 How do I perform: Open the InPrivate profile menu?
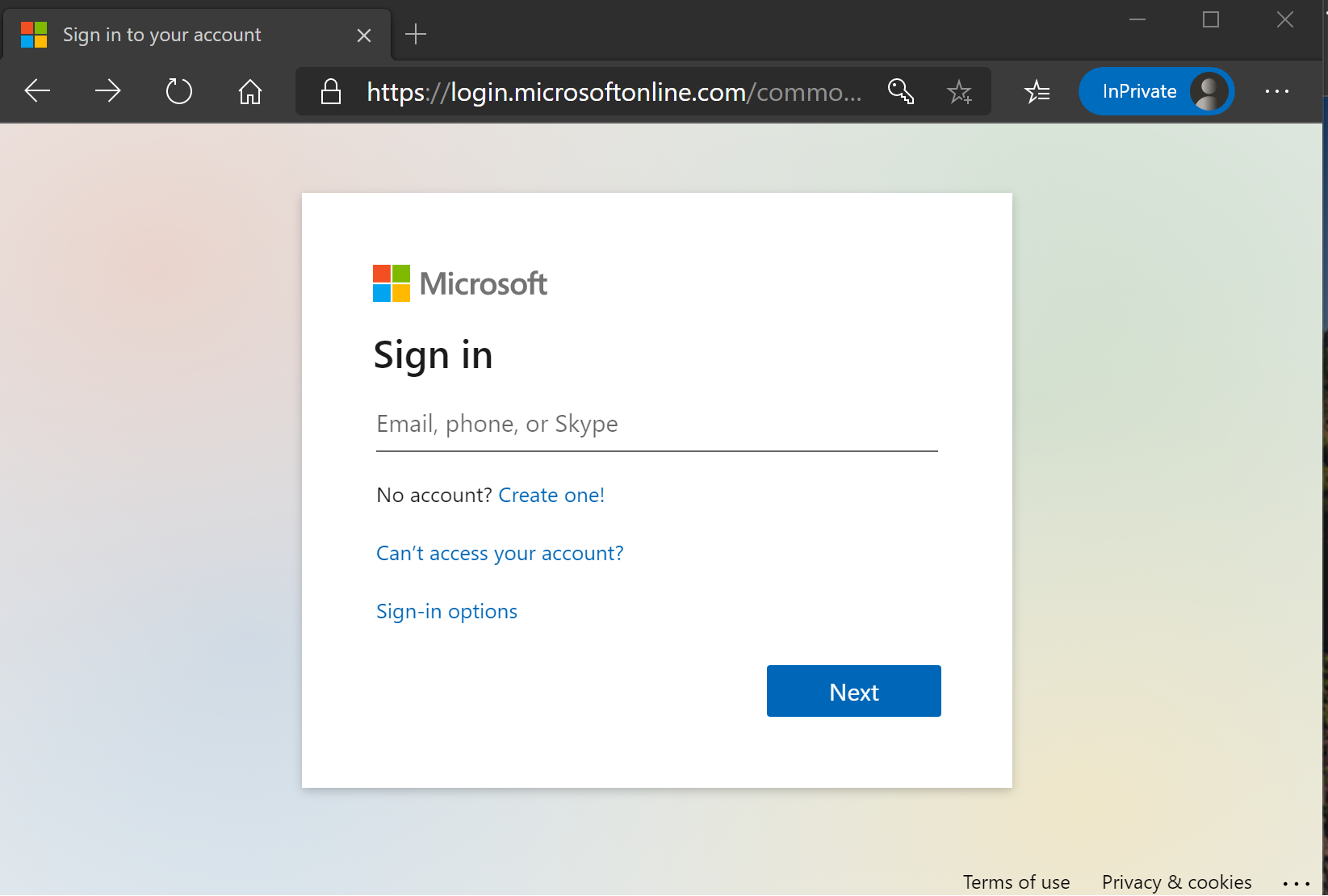1156,91
